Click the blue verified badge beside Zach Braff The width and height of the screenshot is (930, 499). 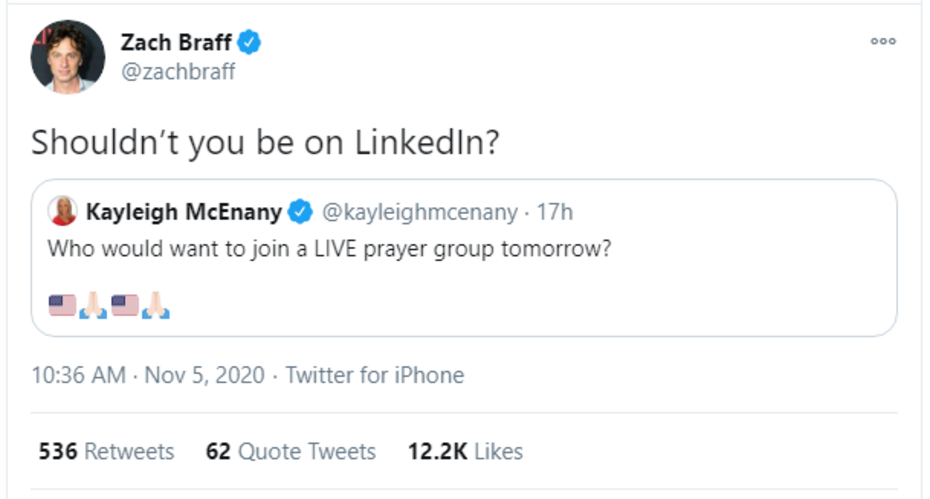pyautogui.click(x=249, y=43)
